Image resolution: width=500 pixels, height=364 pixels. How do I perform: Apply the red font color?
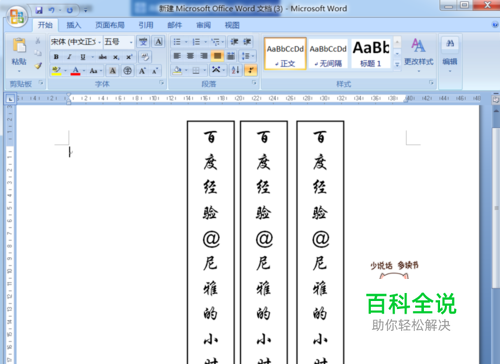tap(75, 70)
